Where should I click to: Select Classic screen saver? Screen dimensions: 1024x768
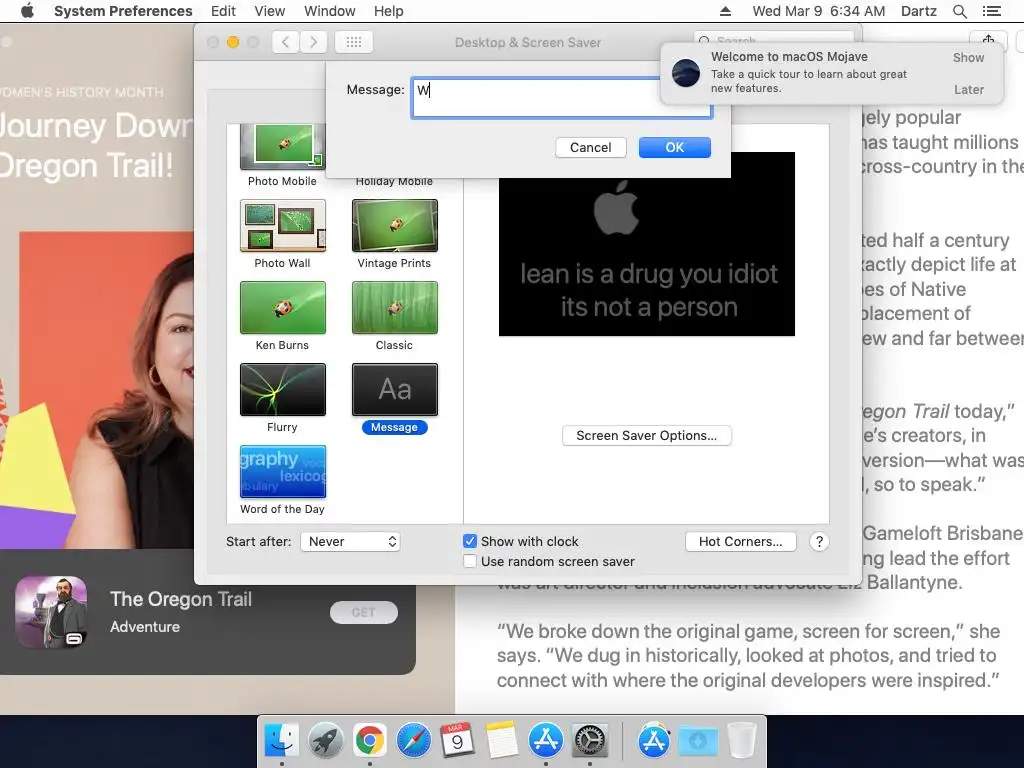(x=394, y=308)
